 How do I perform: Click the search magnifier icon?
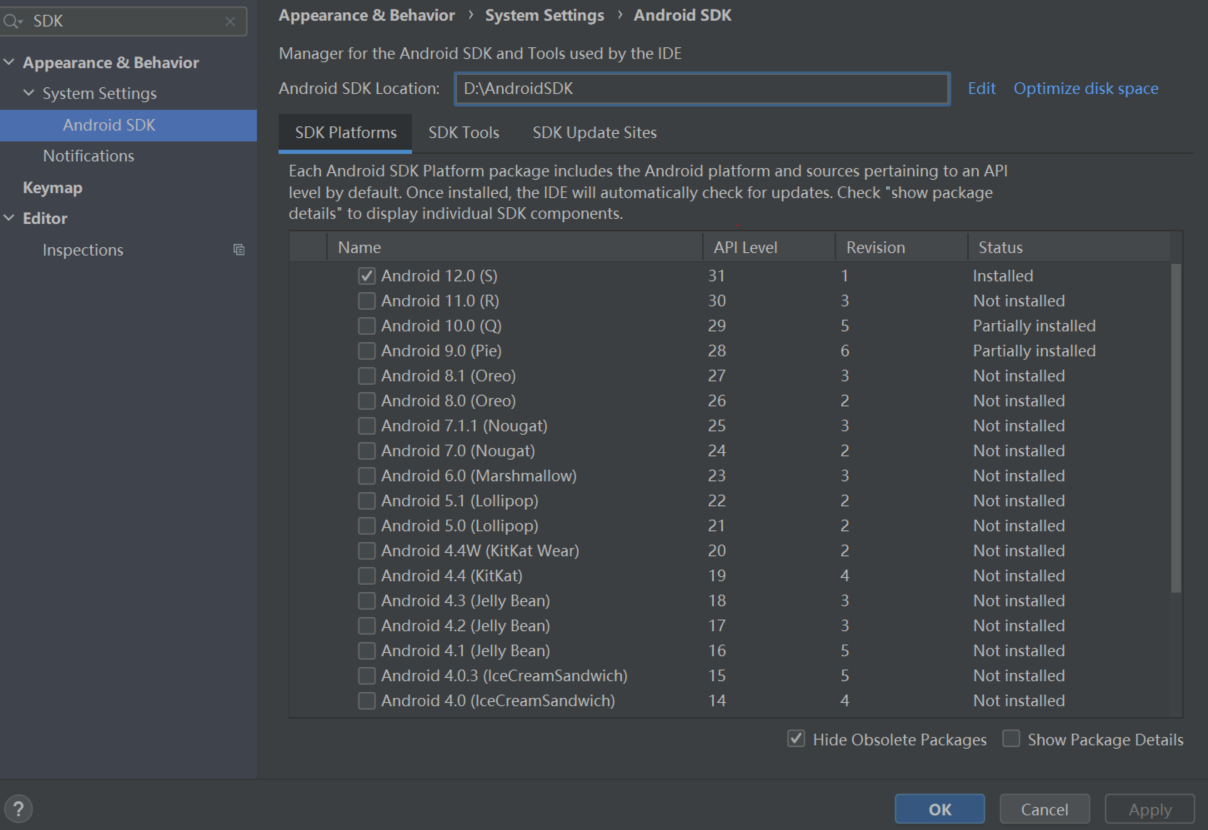point(13,21)
